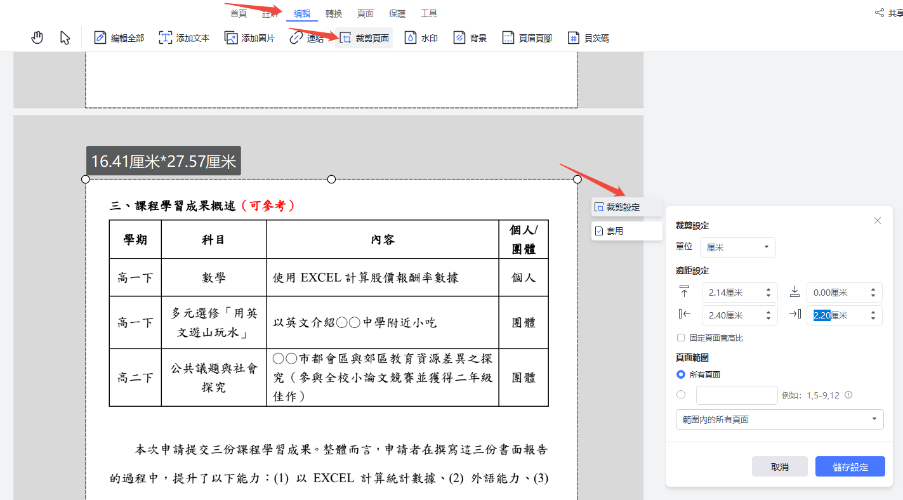Choose the 添加文本 add text tool
The width and height of the screenshot is (903, 500).
[x=184, y=38]
